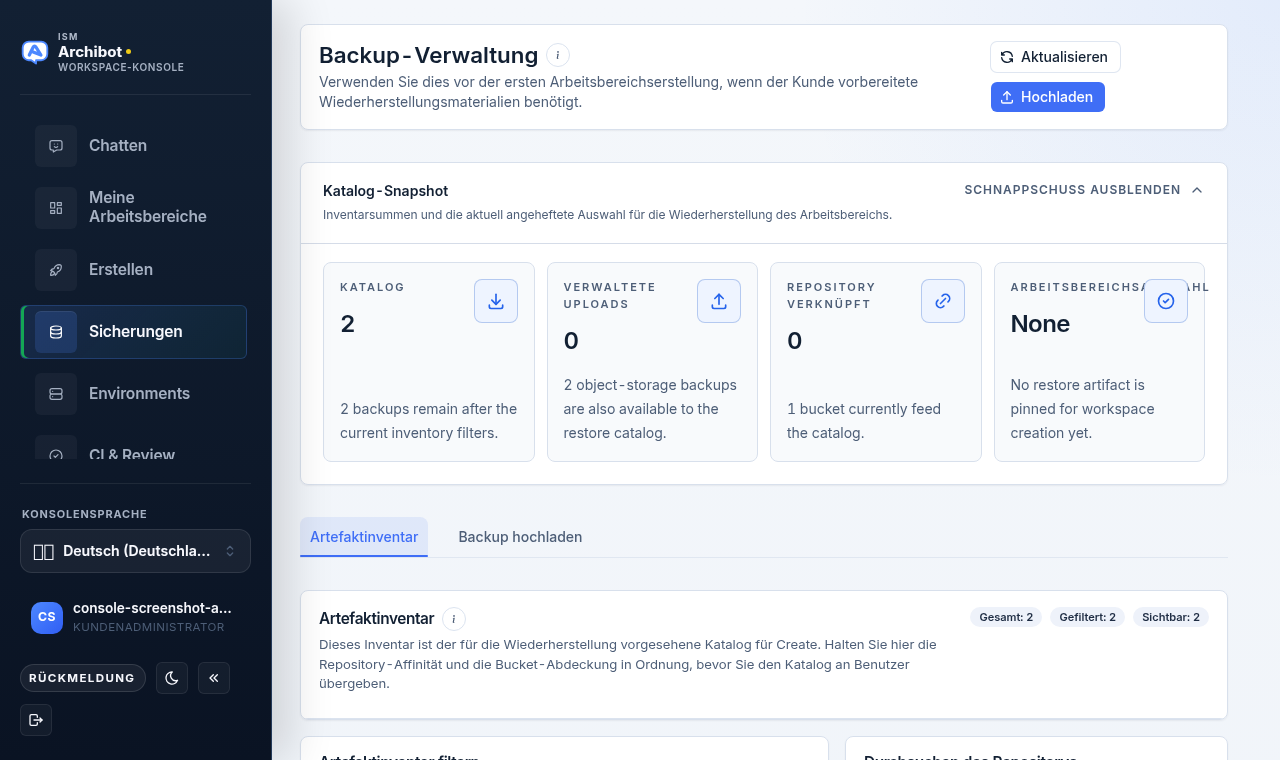This screenshot has width=1280, height=760.
Task: Open the Chatten sidebar item
Action: (x=134, y=146)
